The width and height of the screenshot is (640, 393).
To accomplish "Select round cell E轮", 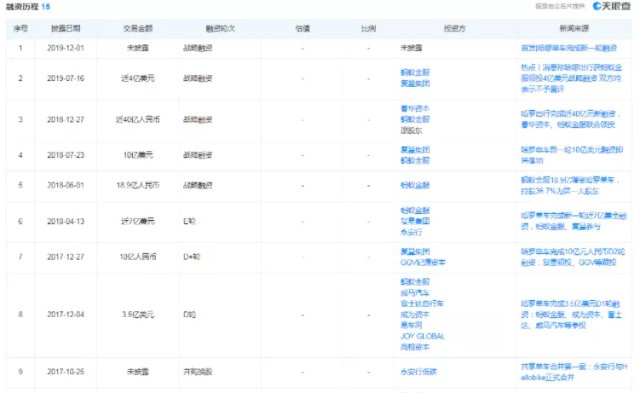I will click(x=189, y=221).
